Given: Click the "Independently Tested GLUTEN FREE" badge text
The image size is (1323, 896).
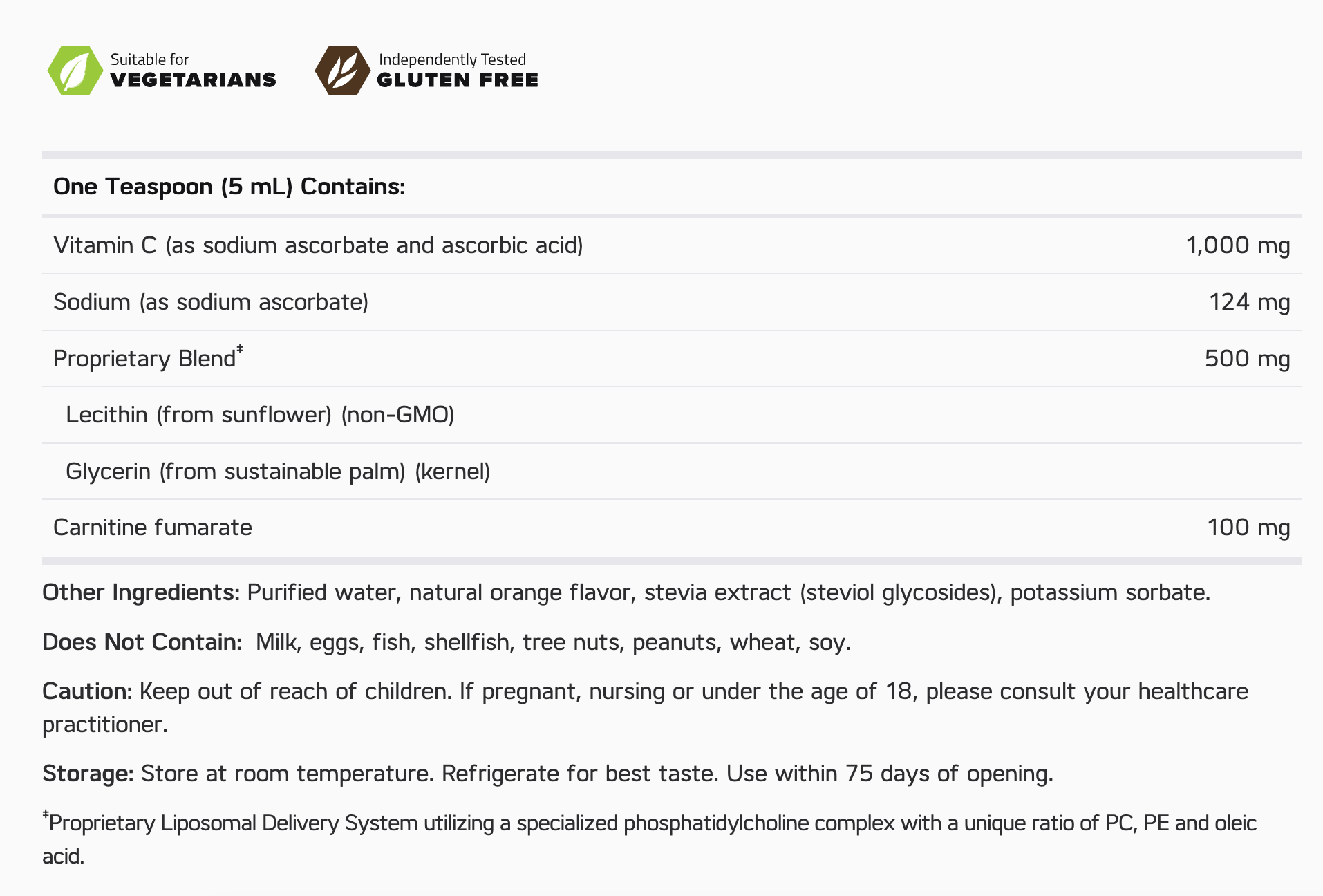Looking at the screenshot, I should (458, 71).
